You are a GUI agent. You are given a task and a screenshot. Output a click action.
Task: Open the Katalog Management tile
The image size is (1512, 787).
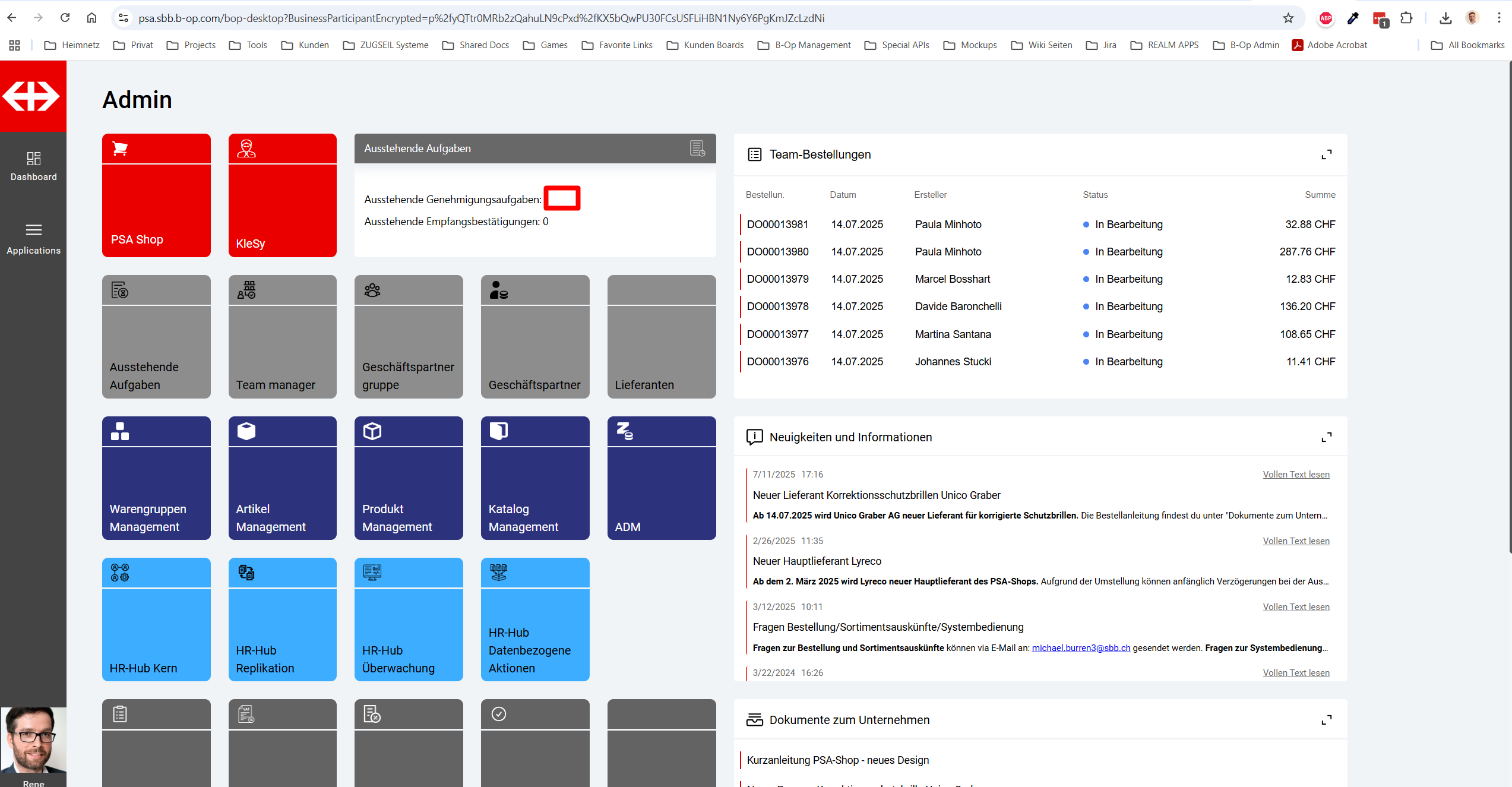click(534, 478)
